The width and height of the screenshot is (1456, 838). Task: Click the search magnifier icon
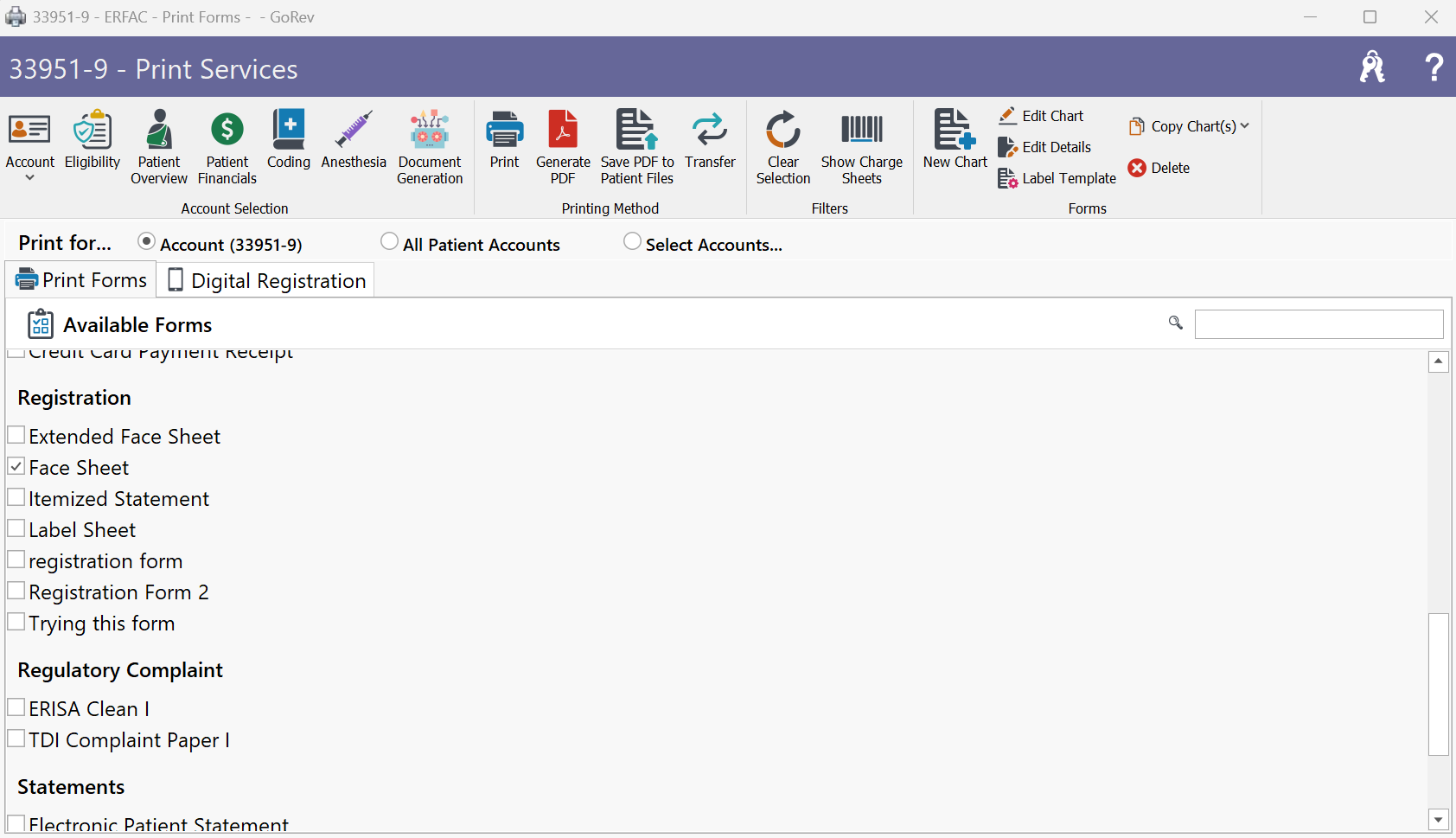point(1176,323)
